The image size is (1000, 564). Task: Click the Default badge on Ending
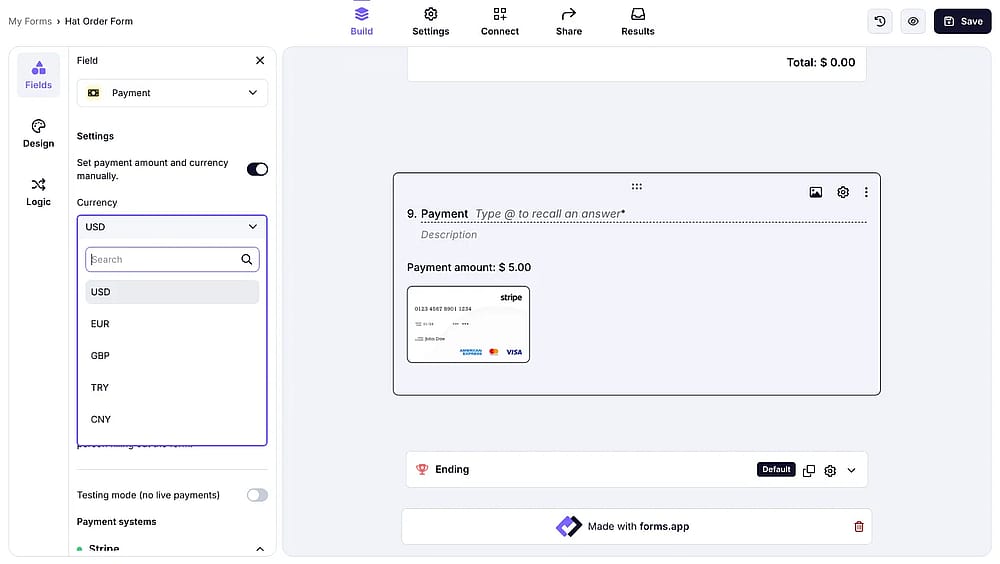click(x=776, y=470)
